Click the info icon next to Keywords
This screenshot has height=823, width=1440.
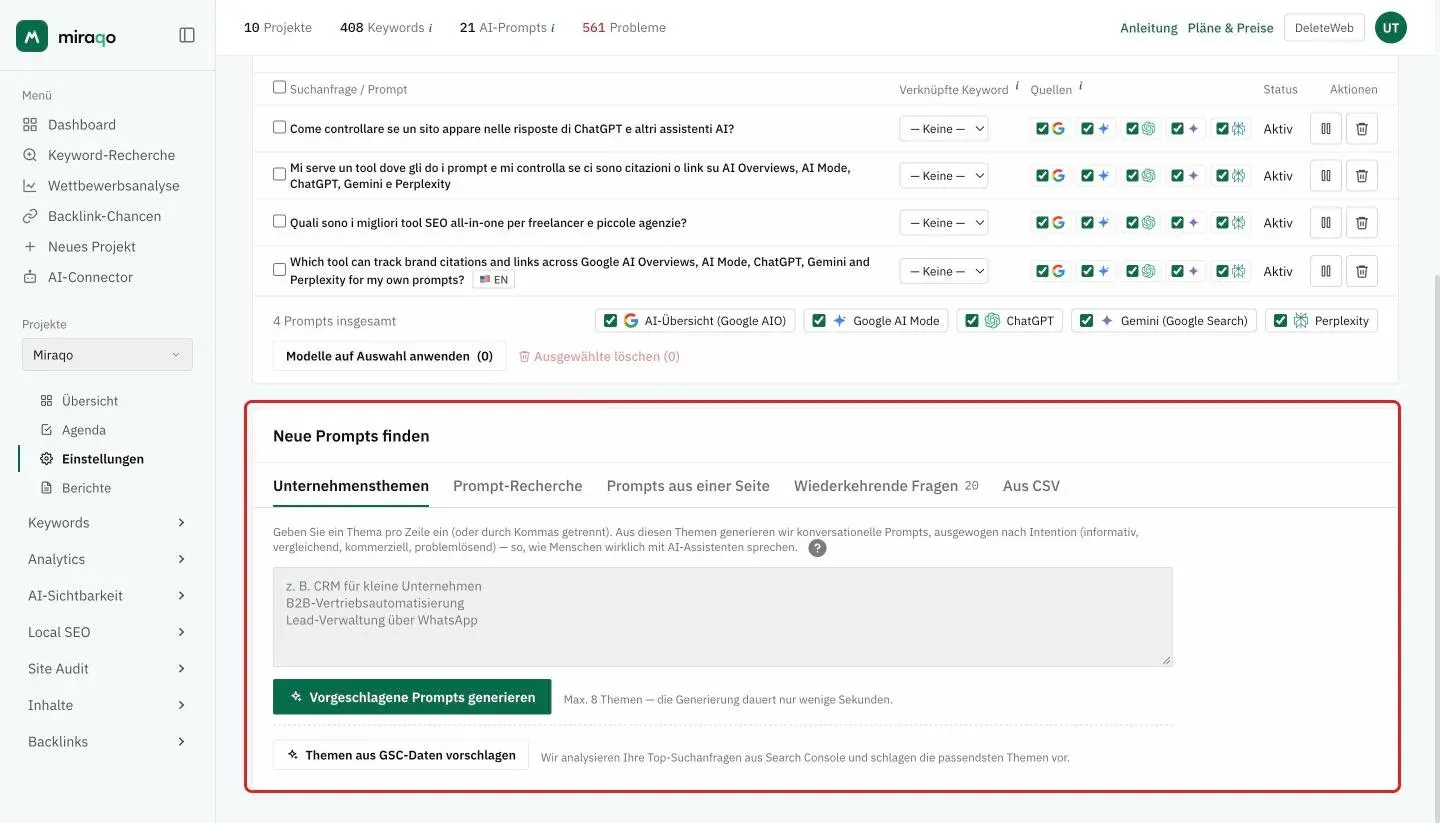[x=430, y=28]
